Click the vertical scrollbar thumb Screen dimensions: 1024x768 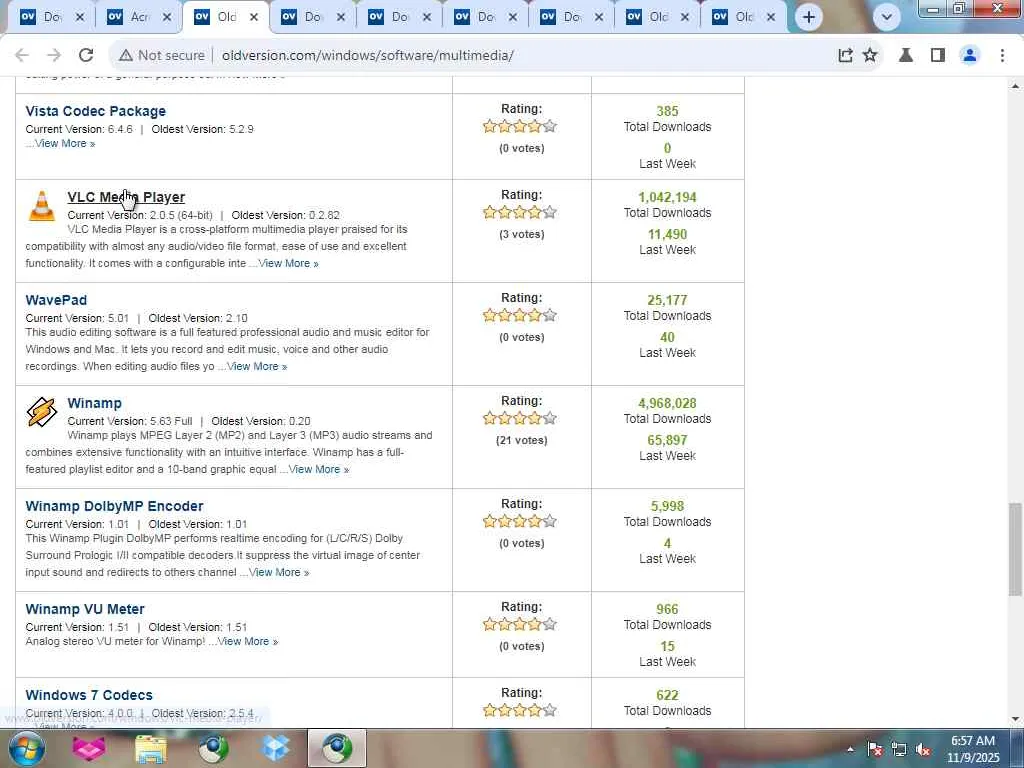tap(1015, 549)
